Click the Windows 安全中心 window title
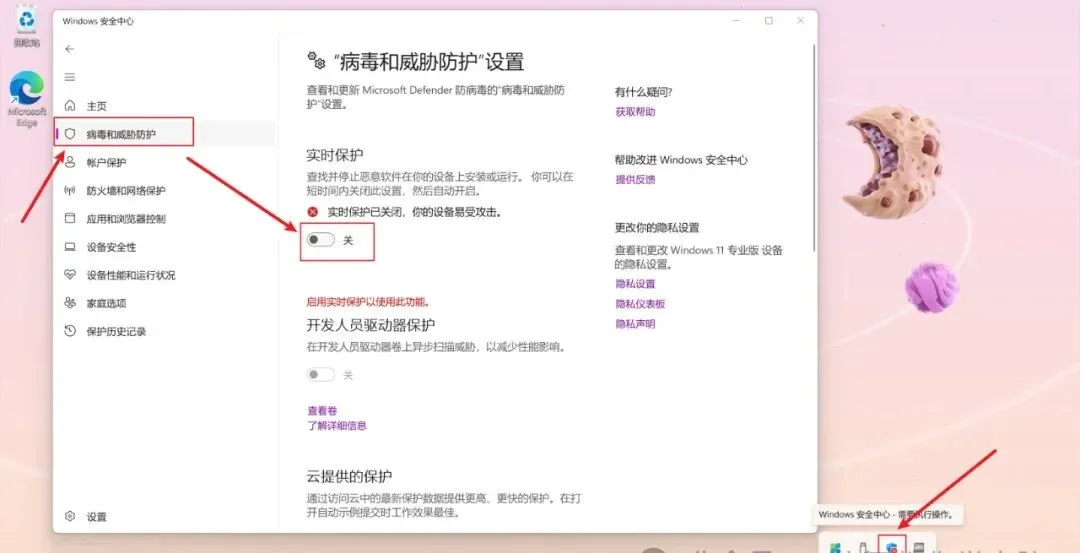Screen dimensions: 1080x553 [x=98, y=21]
